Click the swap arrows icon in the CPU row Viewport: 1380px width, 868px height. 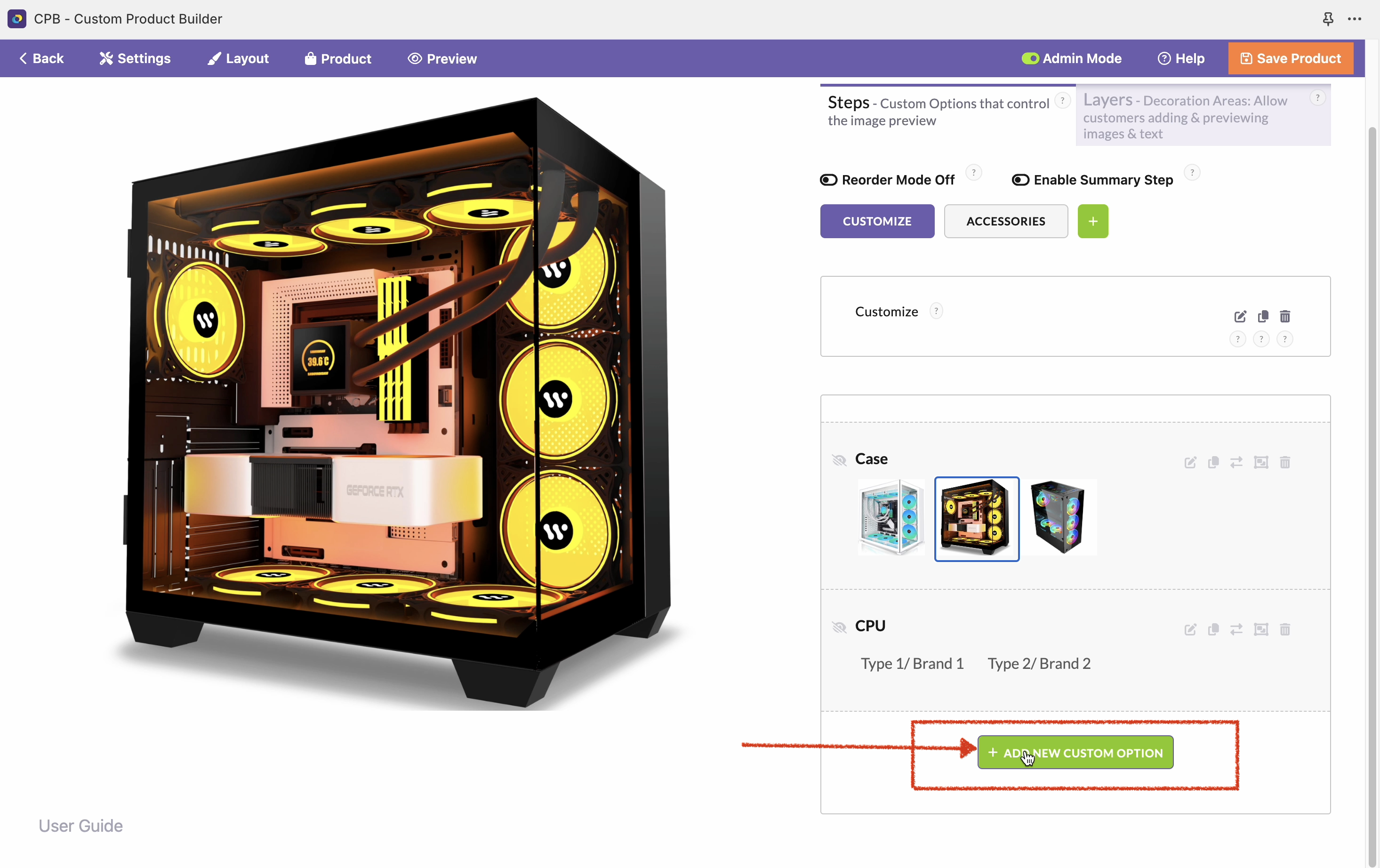[1236, 629]
